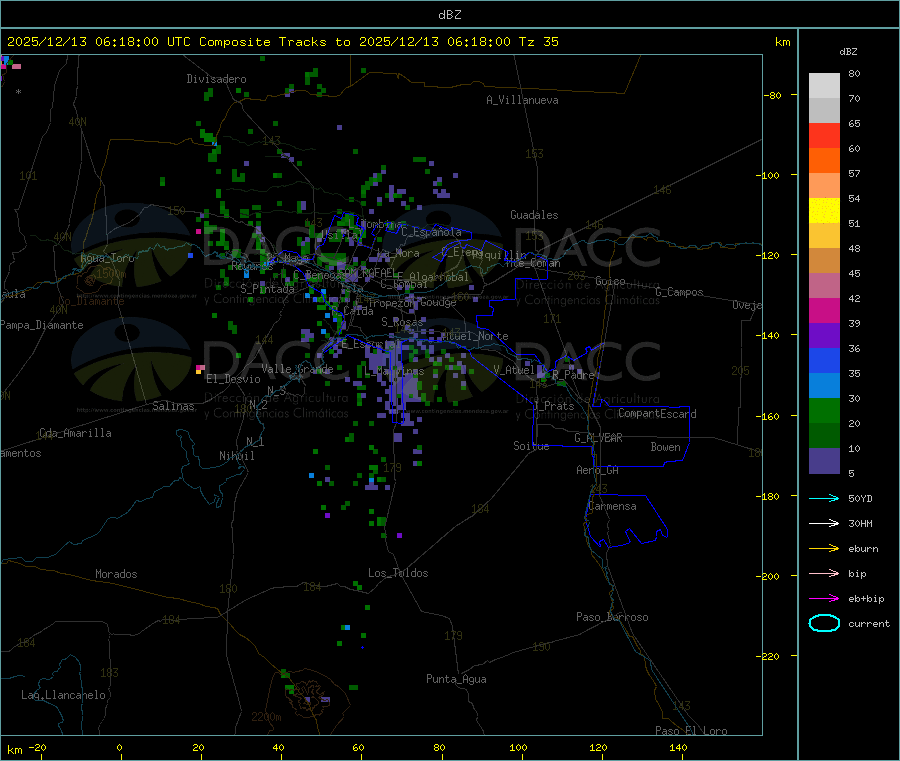Click the Nihuil label

click(236, 456)
